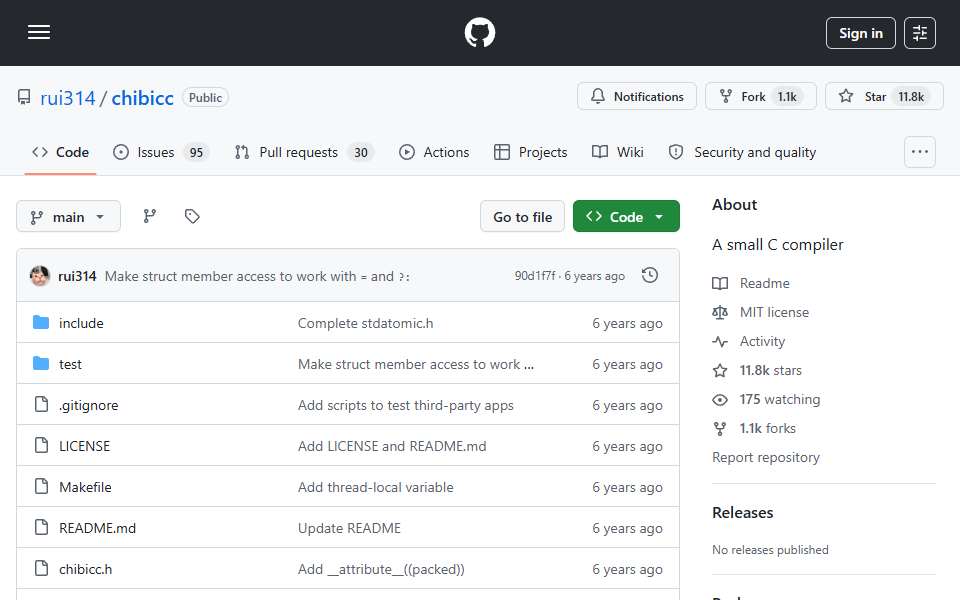Click rui314 author name in commit bar
The image size is (960, 600).
pos(77,276)
